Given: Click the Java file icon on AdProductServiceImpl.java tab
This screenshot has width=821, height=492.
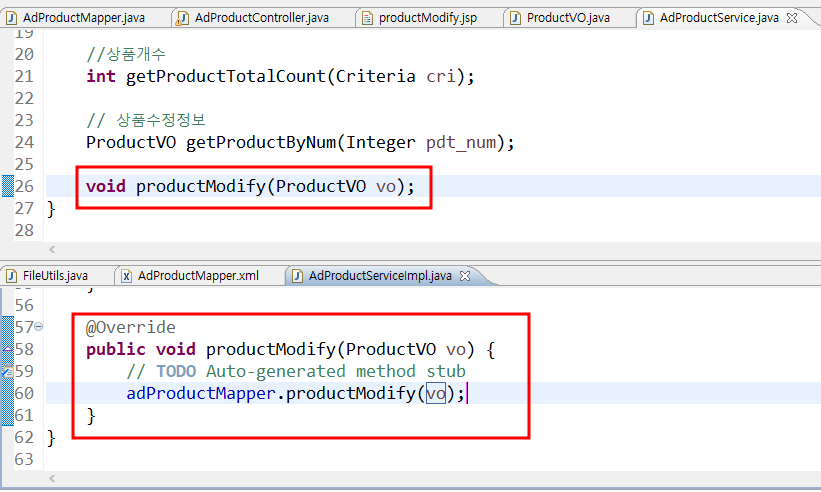Looking at the screenshot, I should (297, 276).
